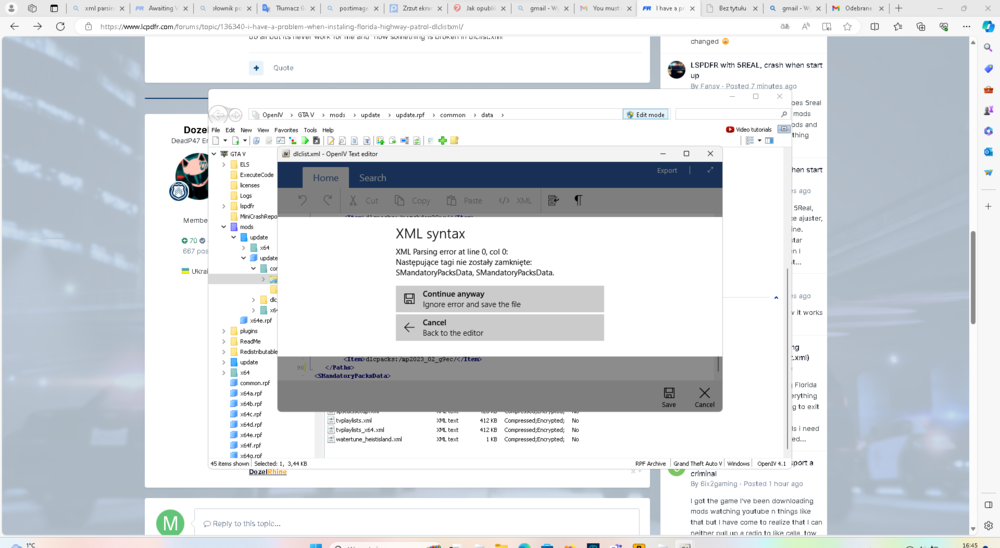The image size is (1000, 548).
Task: Click the Paste tool in editor ribbon
Action: (464, 200)
